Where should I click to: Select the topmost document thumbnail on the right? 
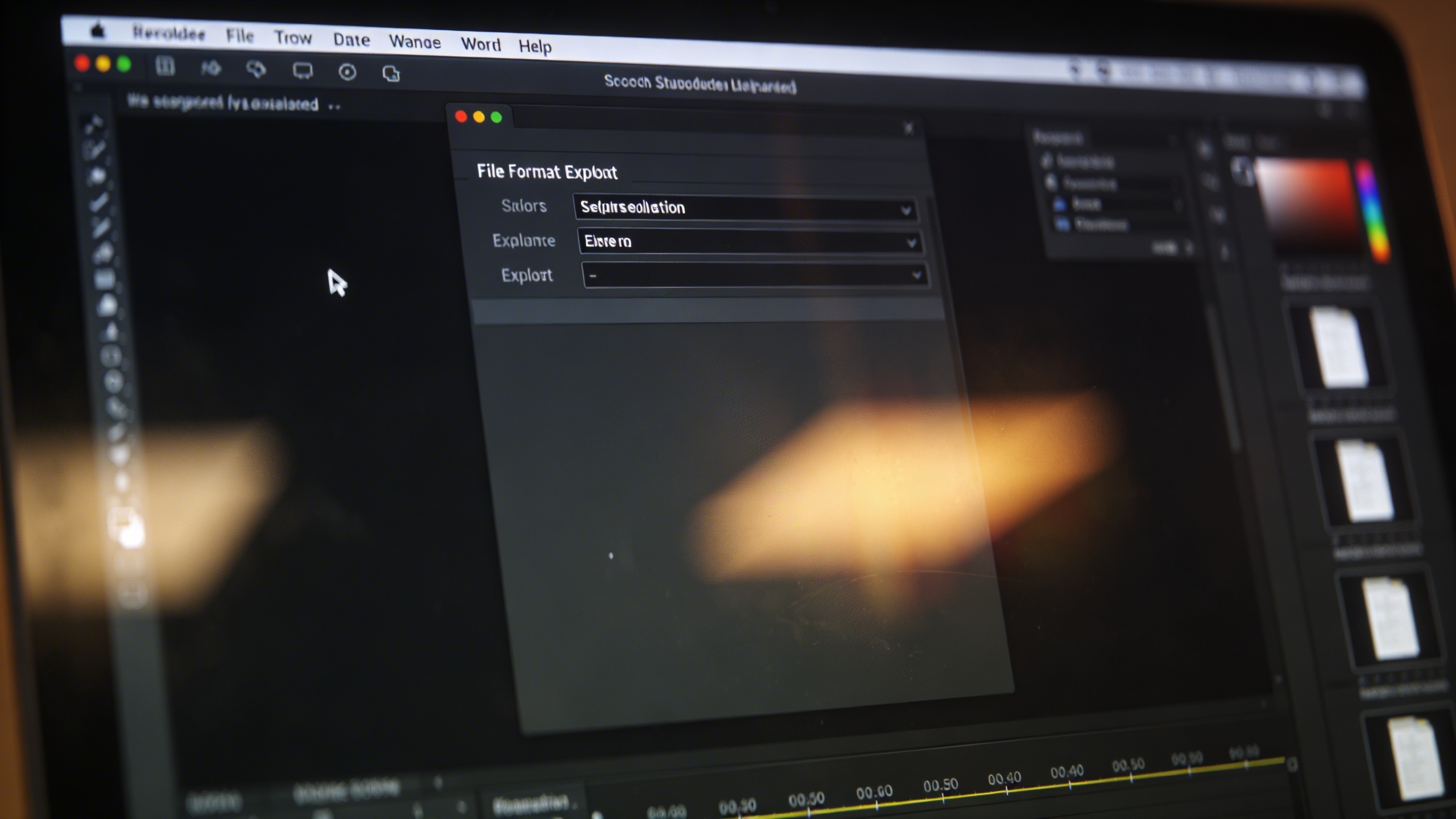click(1339, 347)
